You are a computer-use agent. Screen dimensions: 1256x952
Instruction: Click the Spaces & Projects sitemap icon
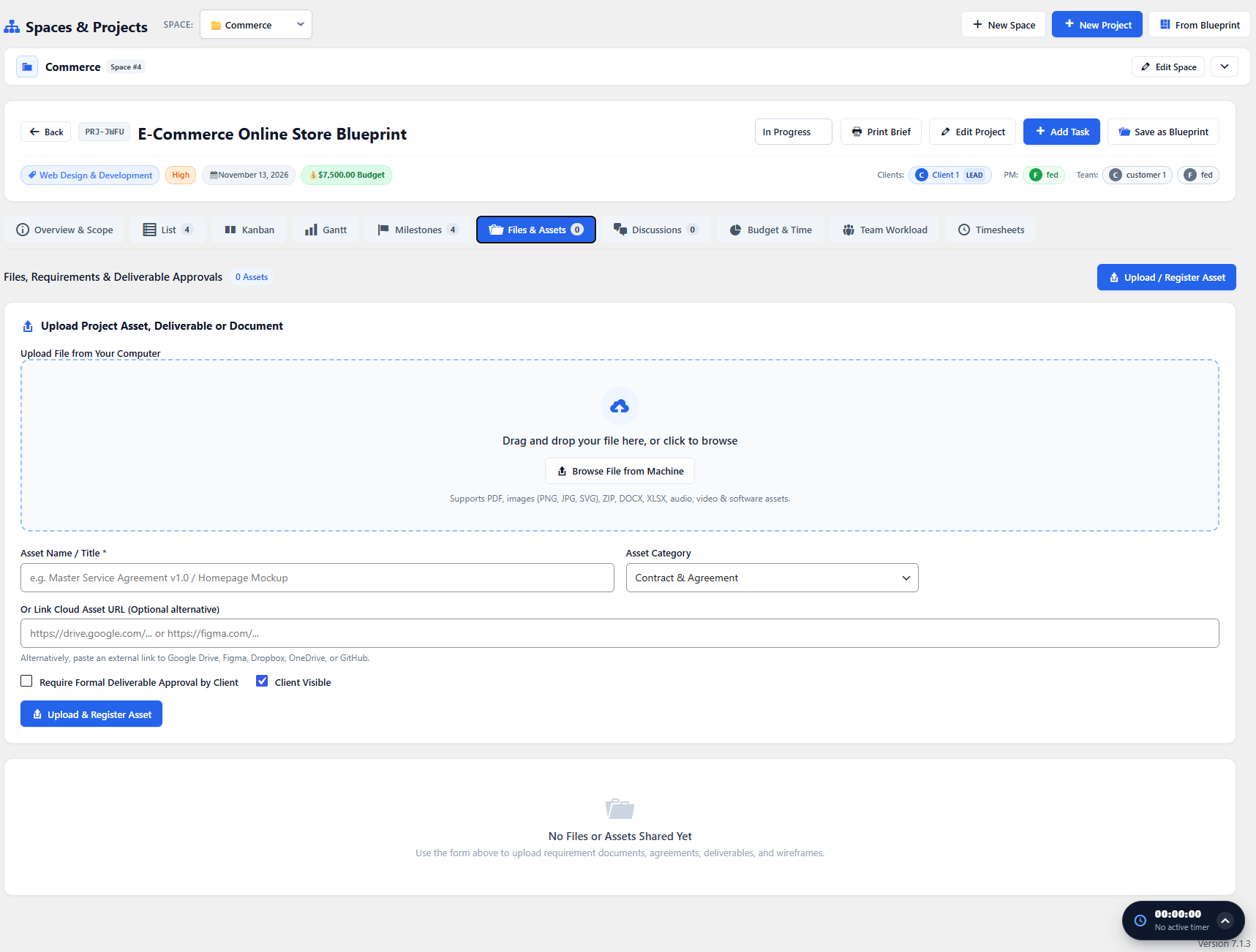12,27
